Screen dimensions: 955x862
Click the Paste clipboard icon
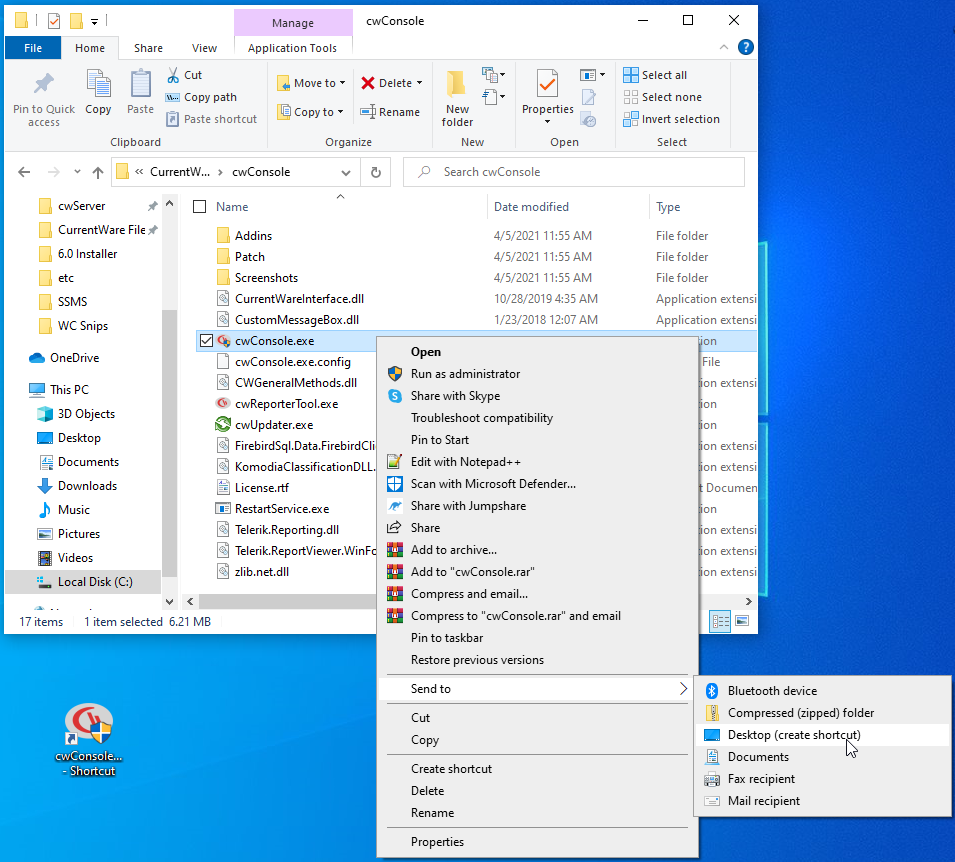(x=140, y=93)
